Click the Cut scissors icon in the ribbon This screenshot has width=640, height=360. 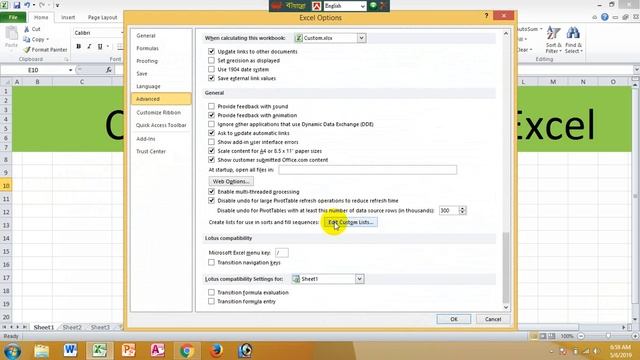pos(27,29)
